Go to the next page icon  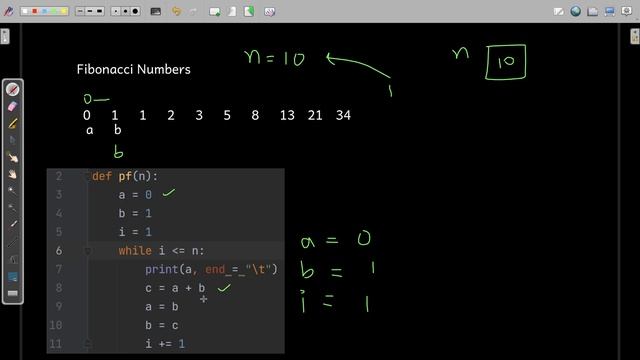[x=249, y=11]
